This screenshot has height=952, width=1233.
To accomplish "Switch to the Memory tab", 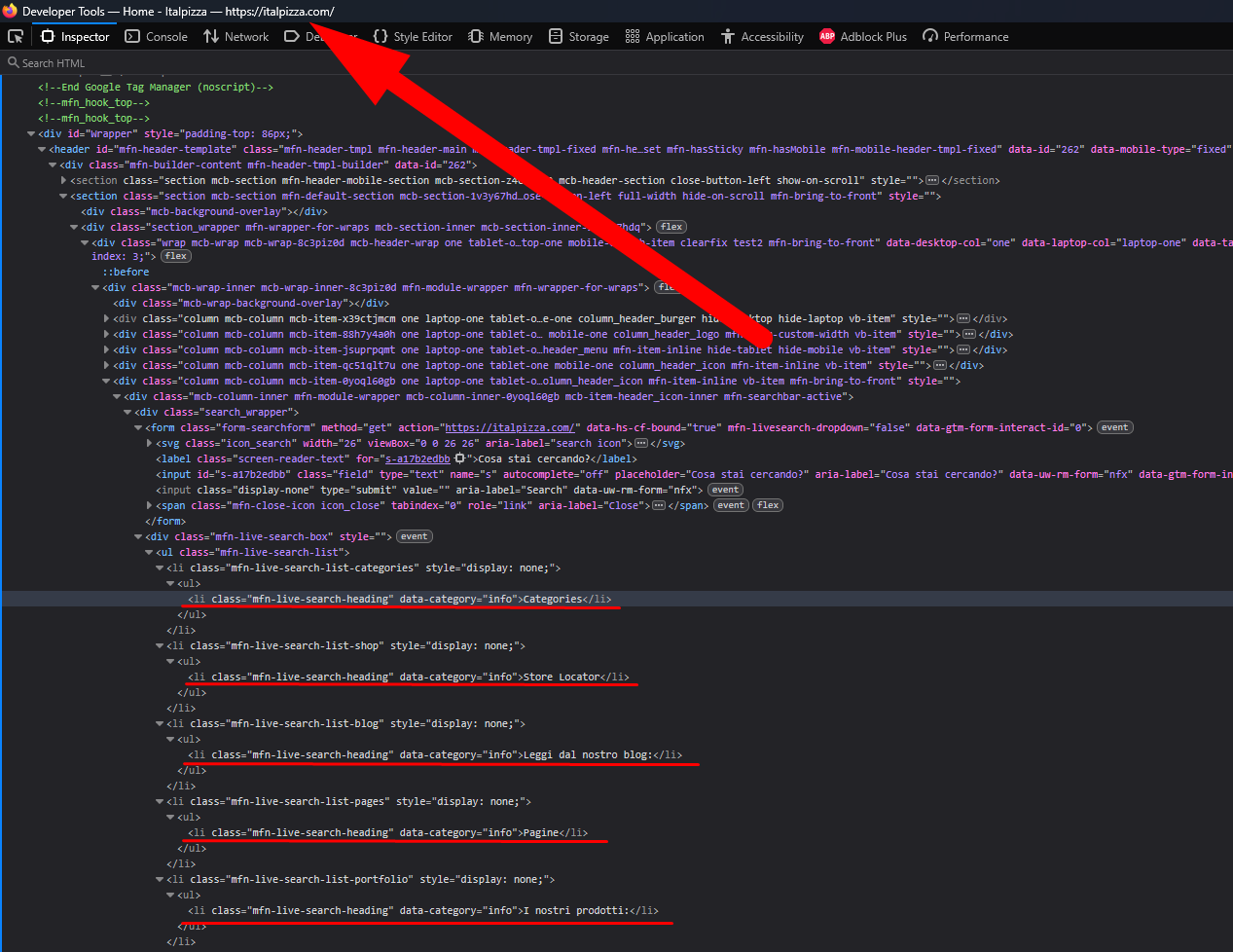I will point(501,36).
